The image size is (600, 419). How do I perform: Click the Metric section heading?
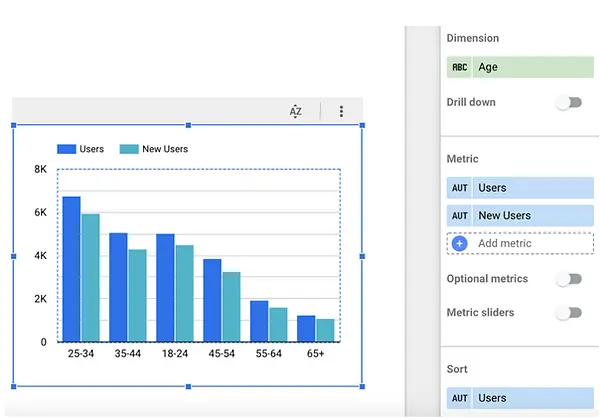tap(462, 159)
